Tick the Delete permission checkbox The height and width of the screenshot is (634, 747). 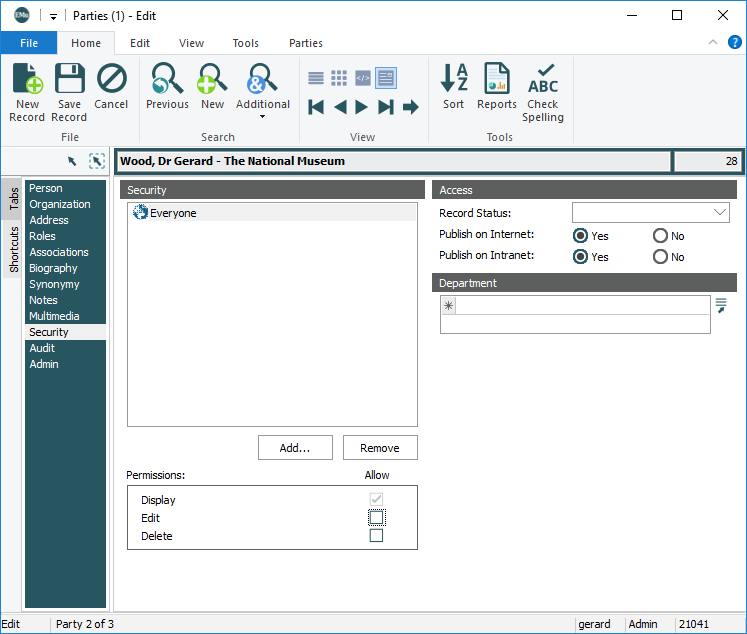pos(376,535)
